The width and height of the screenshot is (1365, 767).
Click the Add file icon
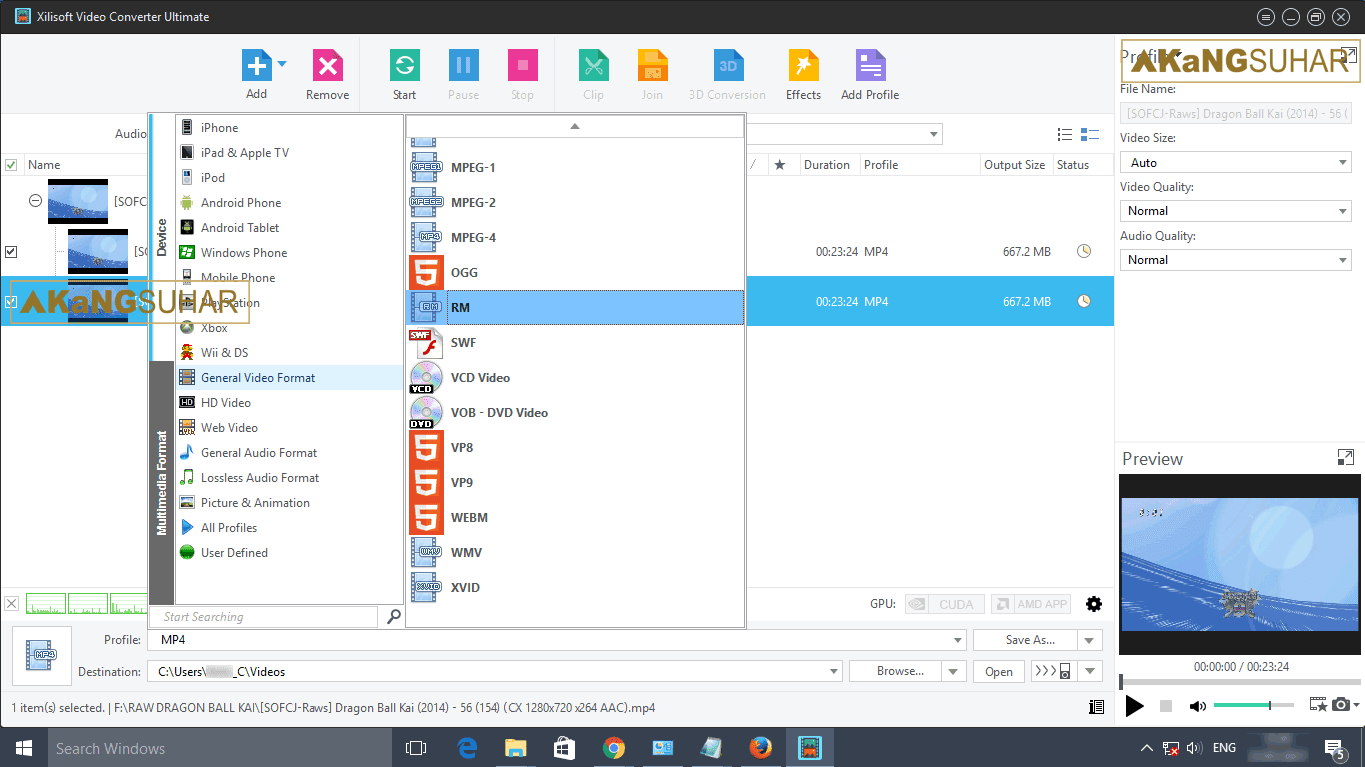tap(257, 66)
